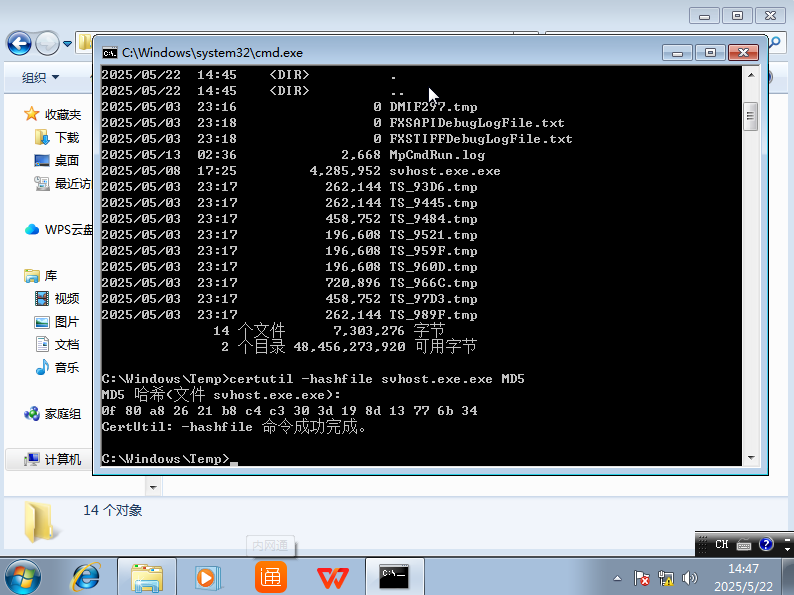The height and width of the screenshot is (595, 794).
Task: Click the cmd scrollbar thumb
Action: click(x=750, y=116)
